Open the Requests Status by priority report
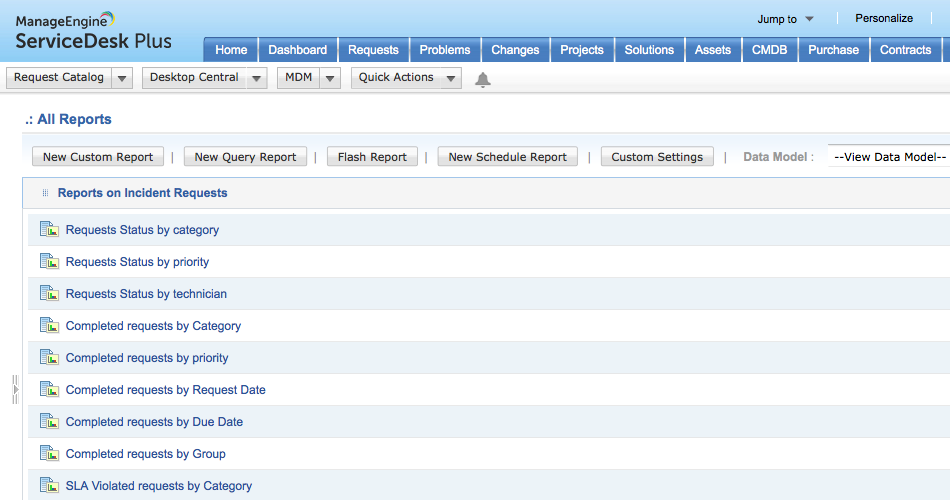The width and height of the screenshot is (950, 500). pos(138,262)
